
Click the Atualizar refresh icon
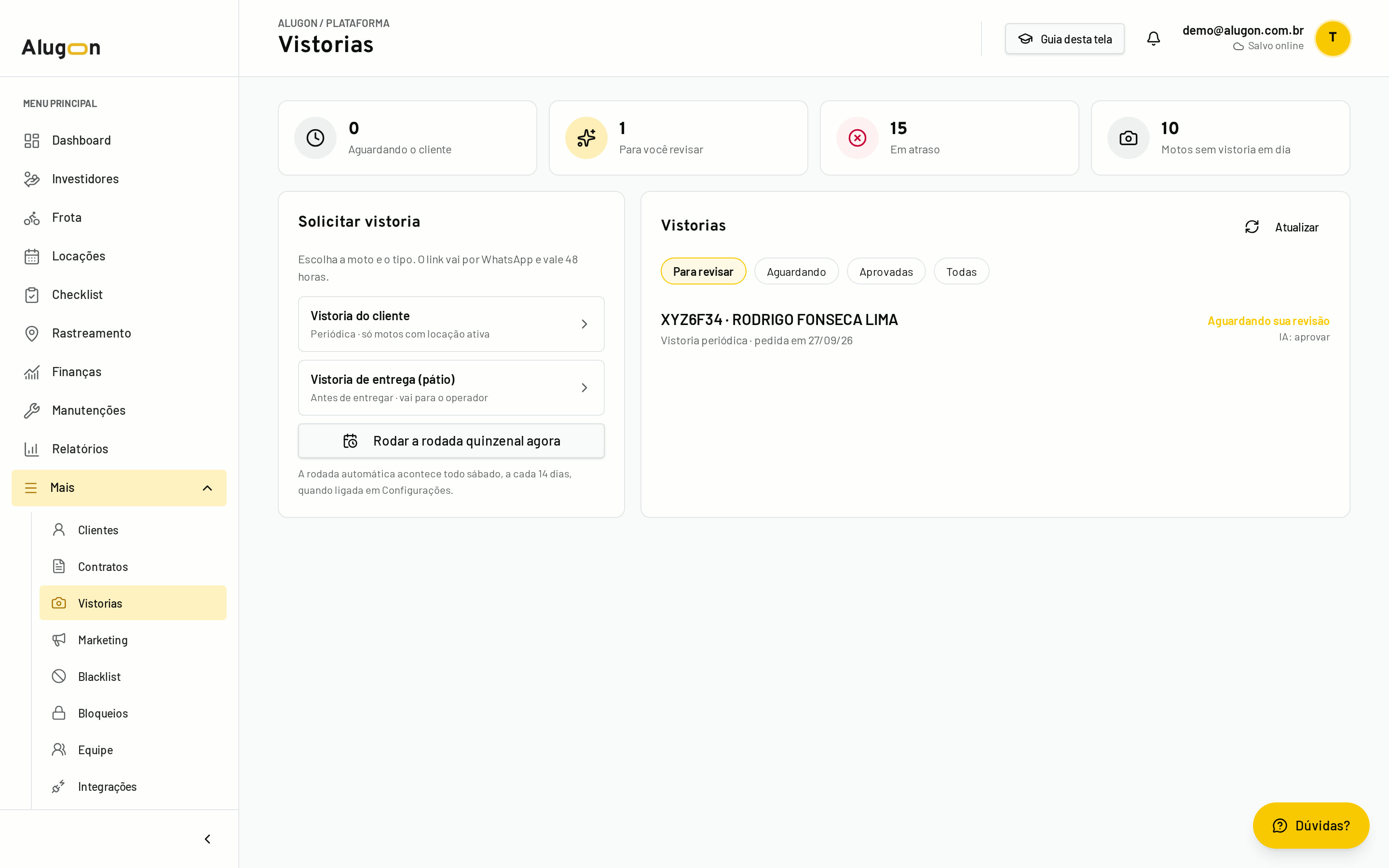[1252, 227]
